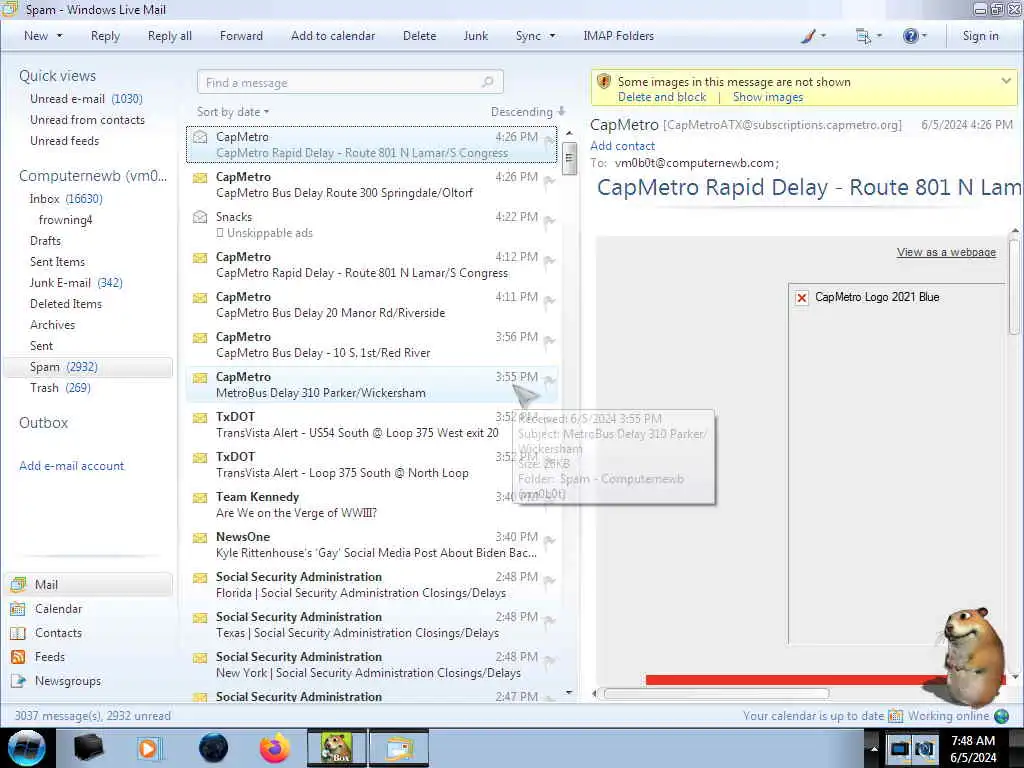This screenshot has width=1024, height=768.
Task: Collapse the images warning bar chevron
Action: coord(1006,81)
